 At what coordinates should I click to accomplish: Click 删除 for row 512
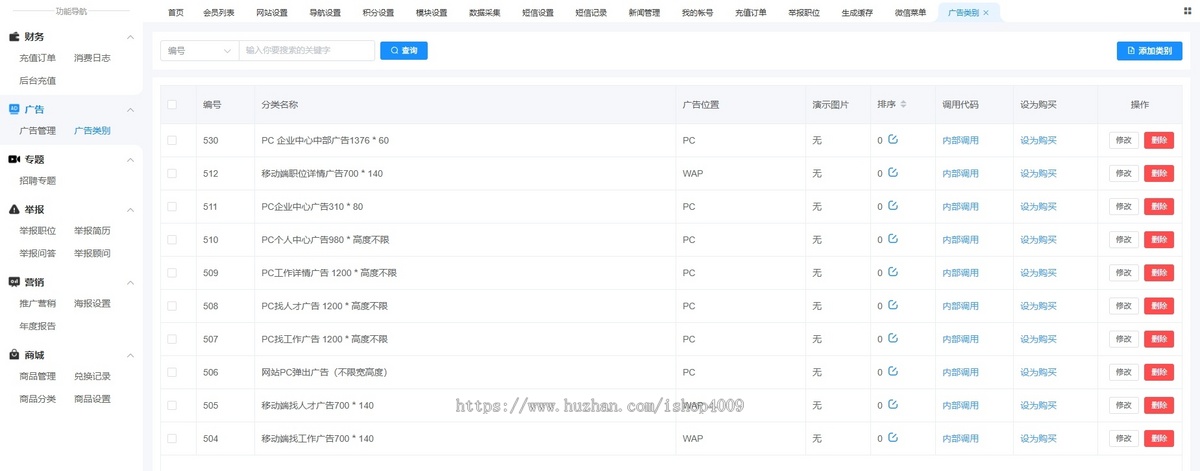click(x=1159, y=173)
